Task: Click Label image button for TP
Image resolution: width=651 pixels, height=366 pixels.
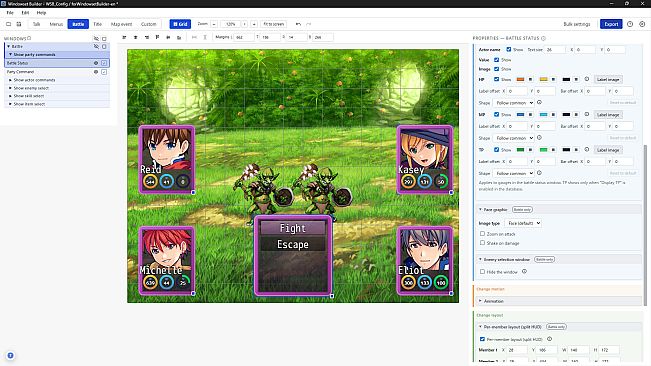Action: coord(608,150)
